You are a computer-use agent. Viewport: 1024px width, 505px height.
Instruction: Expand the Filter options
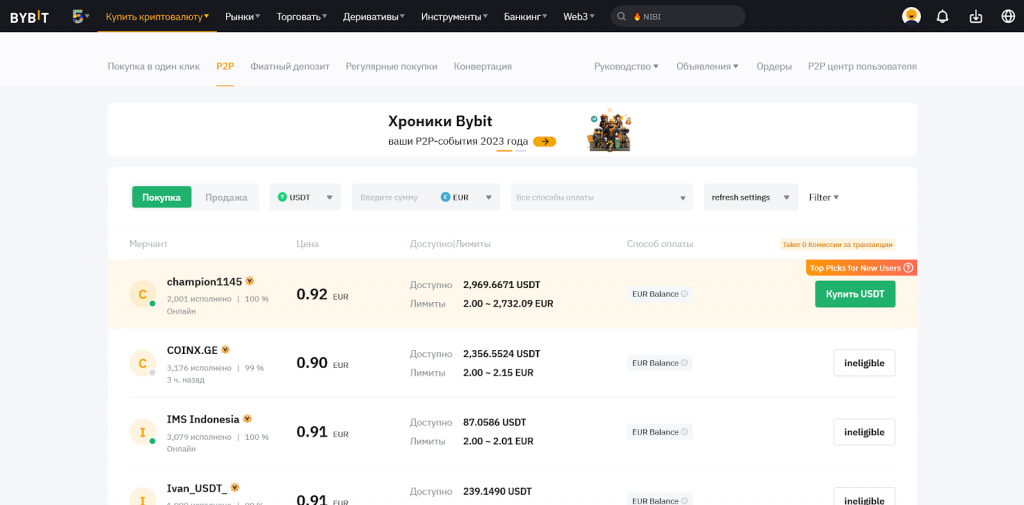click(824, 197)
